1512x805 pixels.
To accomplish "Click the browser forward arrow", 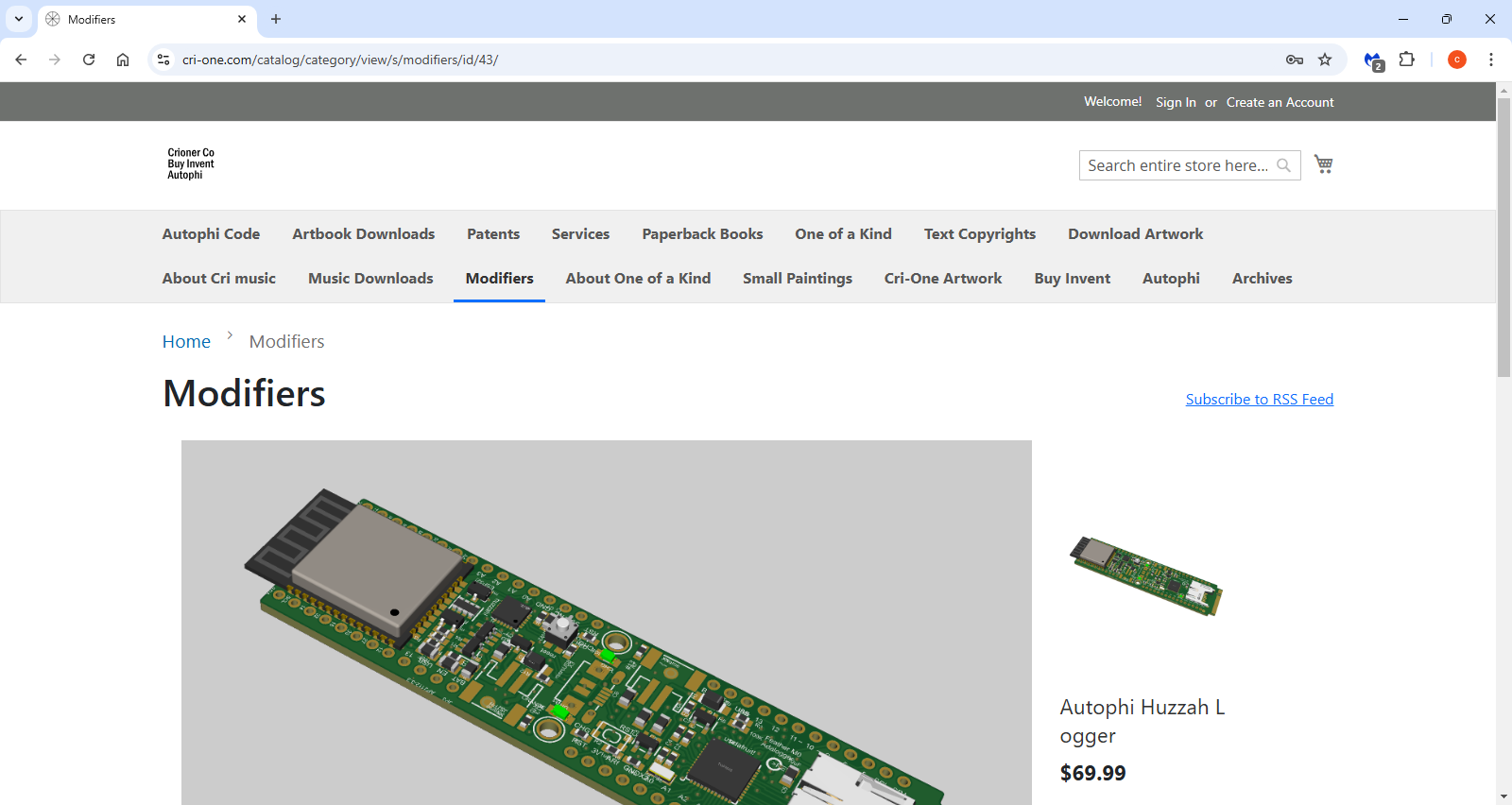I will coord(55,60).
